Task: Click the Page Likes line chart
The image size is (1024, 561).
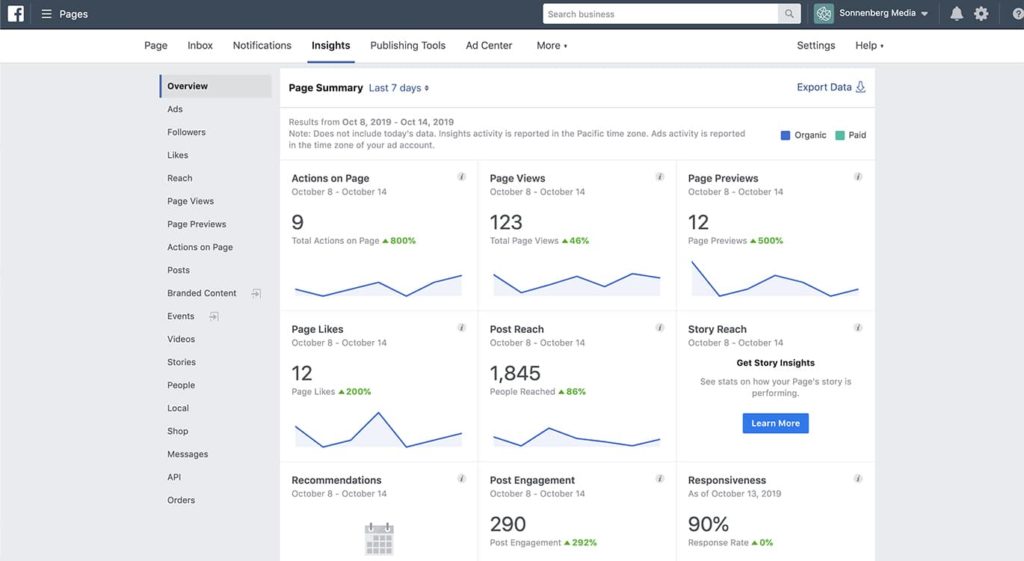Action: click(378, 429)
